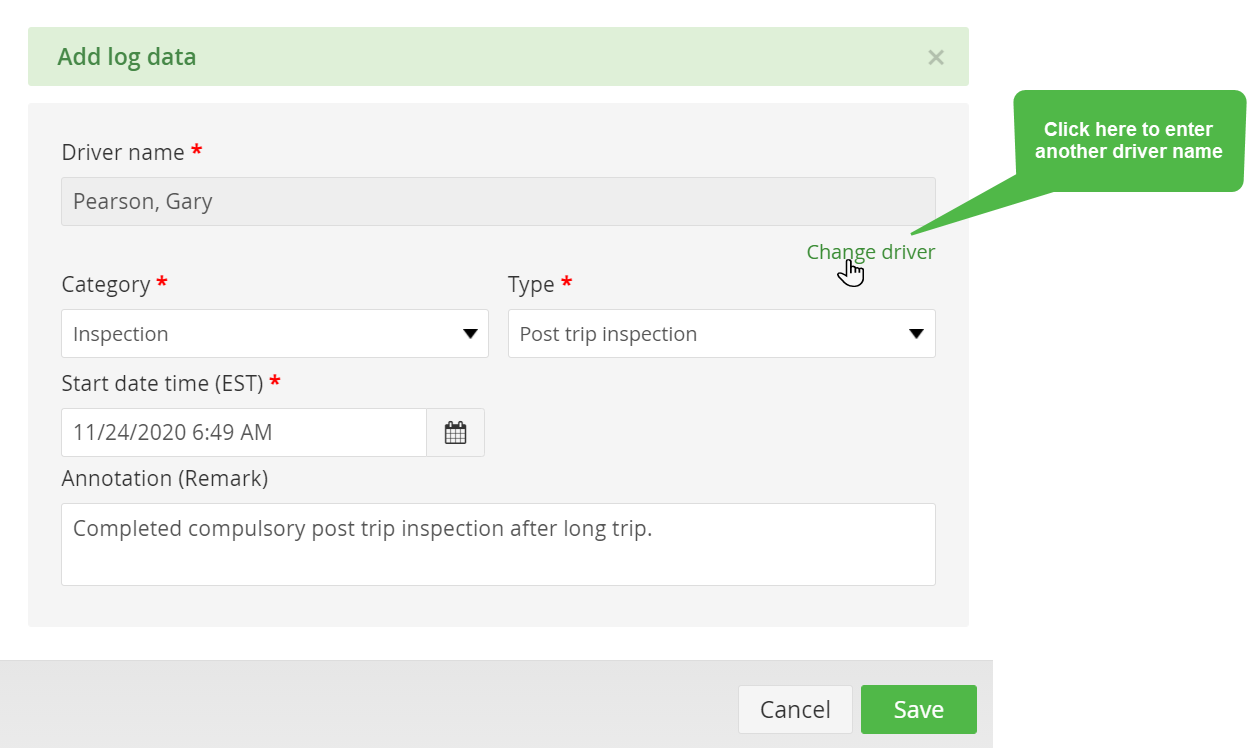This screenshot has height=748, width=1249.
Task: Click the Category field label
Action: click(106, 284)
